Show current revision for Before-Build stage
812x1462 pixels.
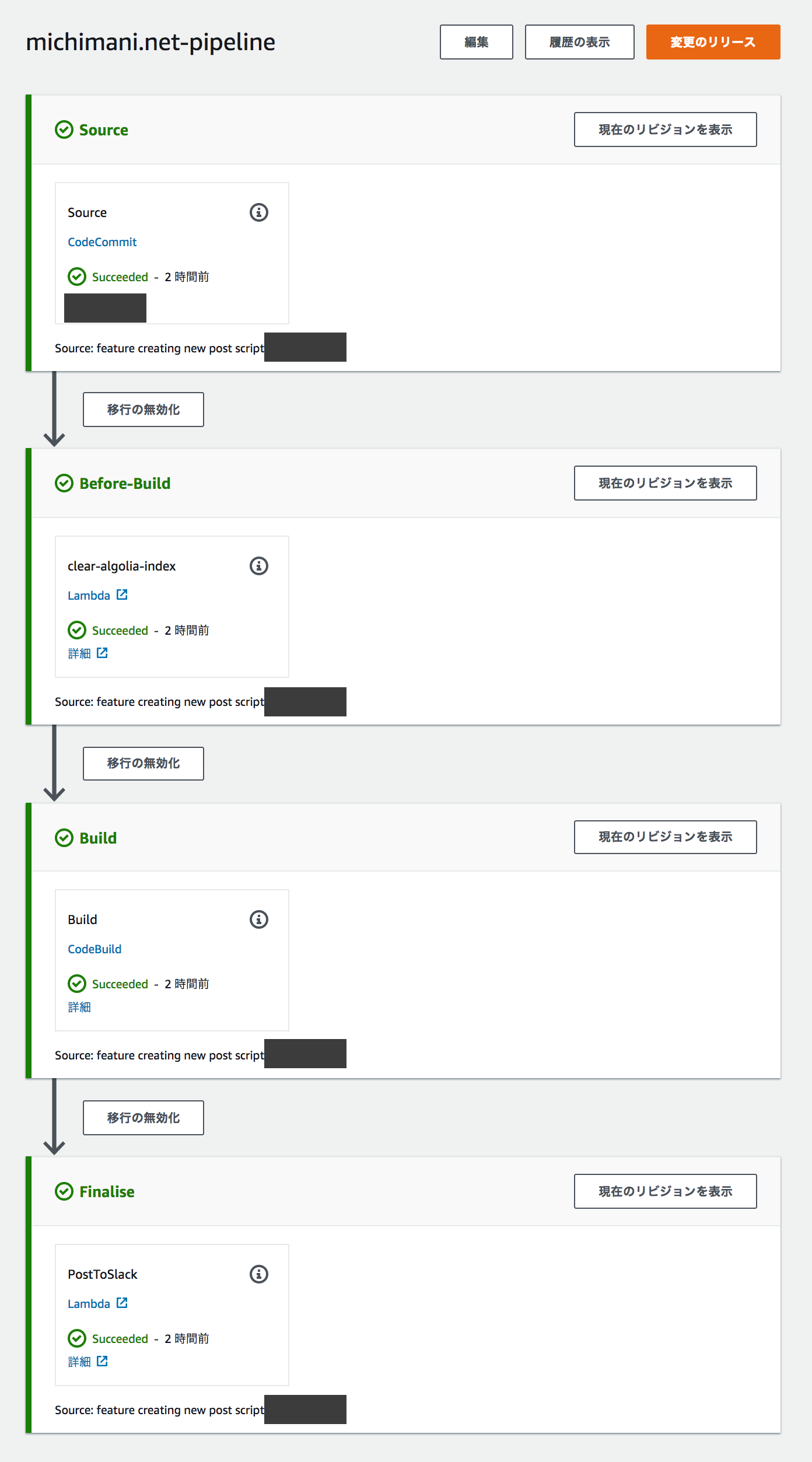coord(665,483)
